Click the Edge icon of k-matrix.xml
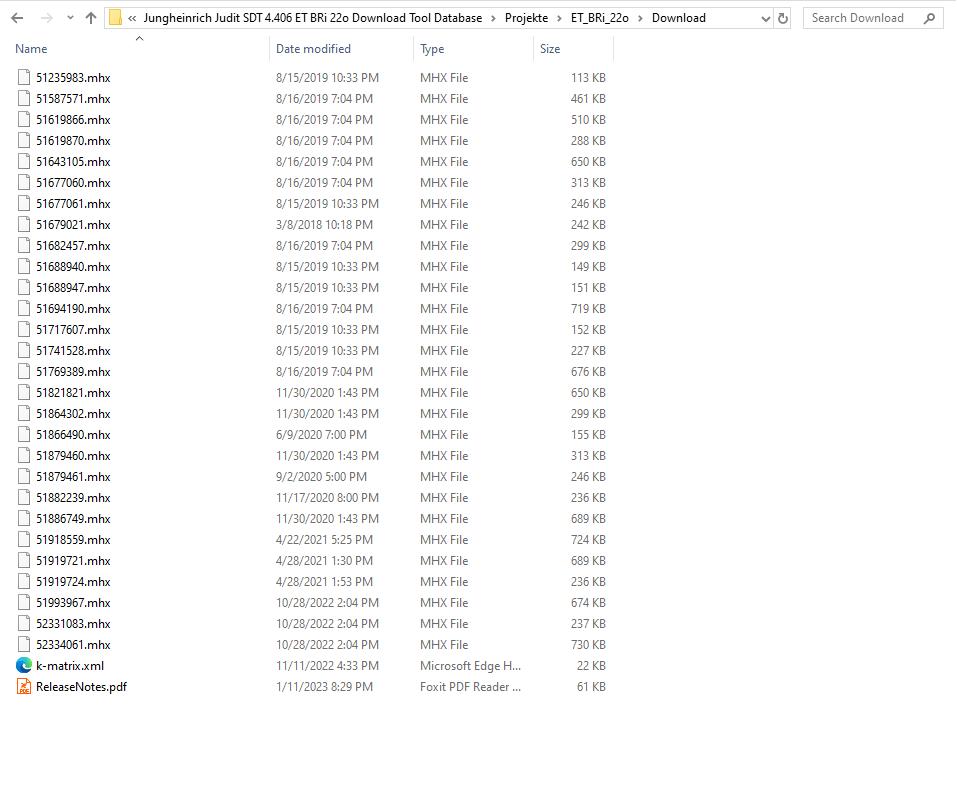This screenshot has width=957, height=796. point(24,665)
